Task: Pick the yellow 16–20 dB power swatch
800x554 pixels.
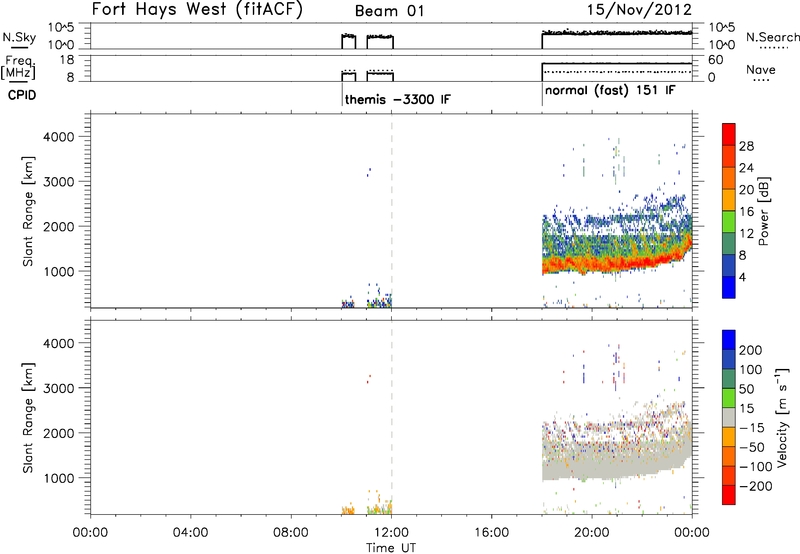Action: point(729,200)
